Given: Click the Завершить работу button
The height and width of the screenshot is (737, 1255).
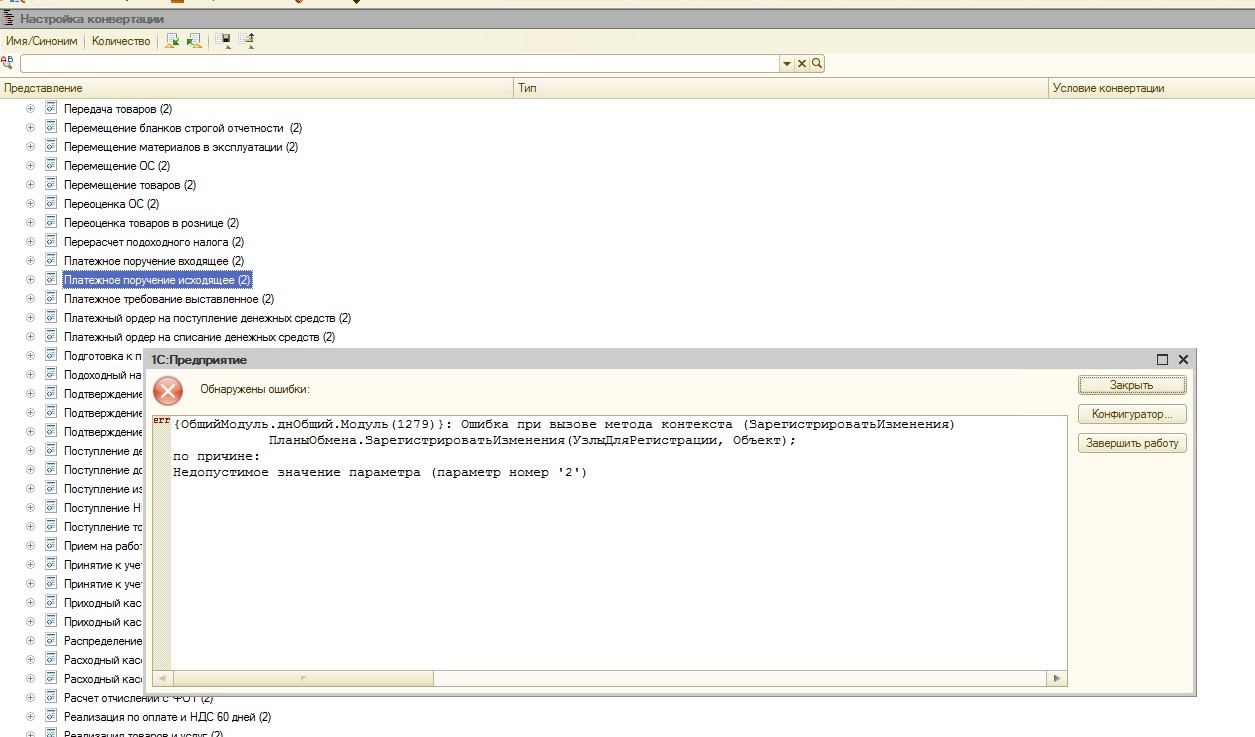Looking at the screenshot, I should [1132, 443].
